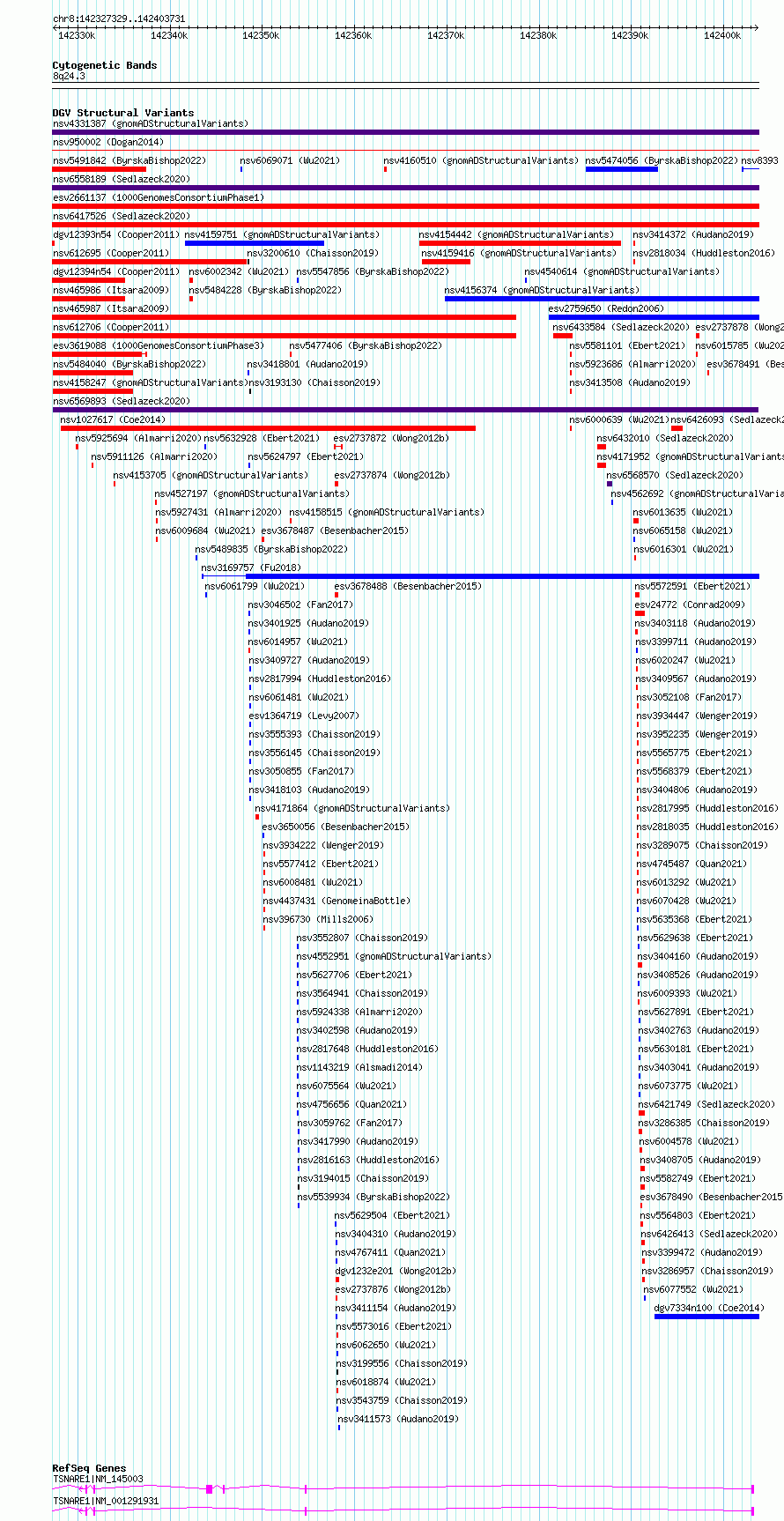Click the 142400k ruler tick label
784x1521 pixels.
721,35
